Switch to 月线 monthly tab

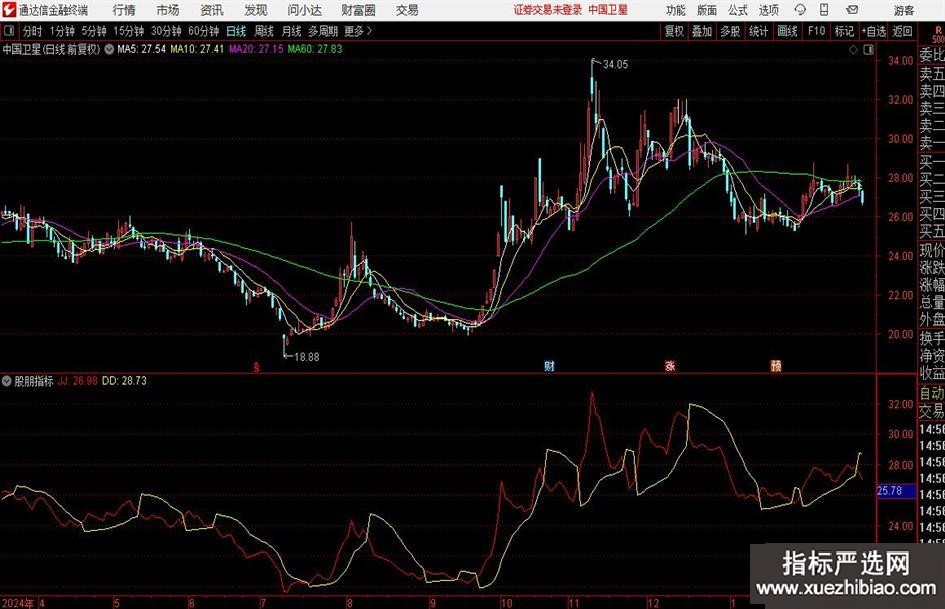click(292, 31)
